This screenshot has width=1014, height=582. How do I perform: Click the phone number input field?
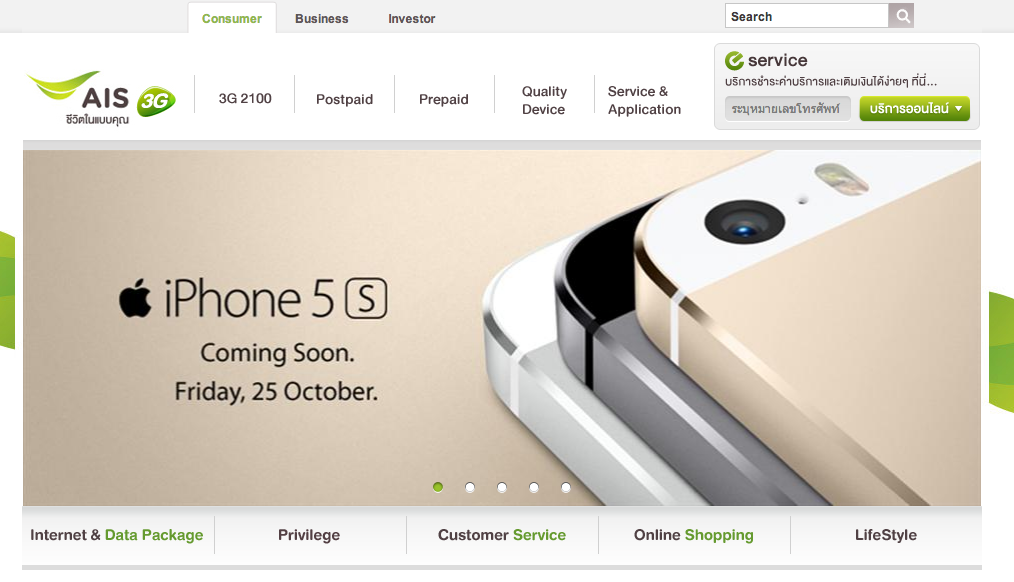[x=787, y=109]
